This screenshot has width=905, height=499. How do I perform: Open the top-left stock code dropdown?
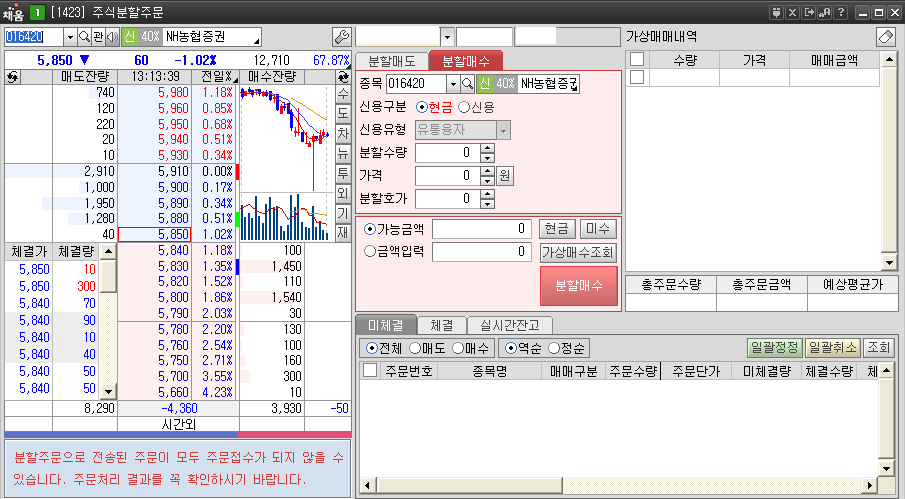(69, 37)
